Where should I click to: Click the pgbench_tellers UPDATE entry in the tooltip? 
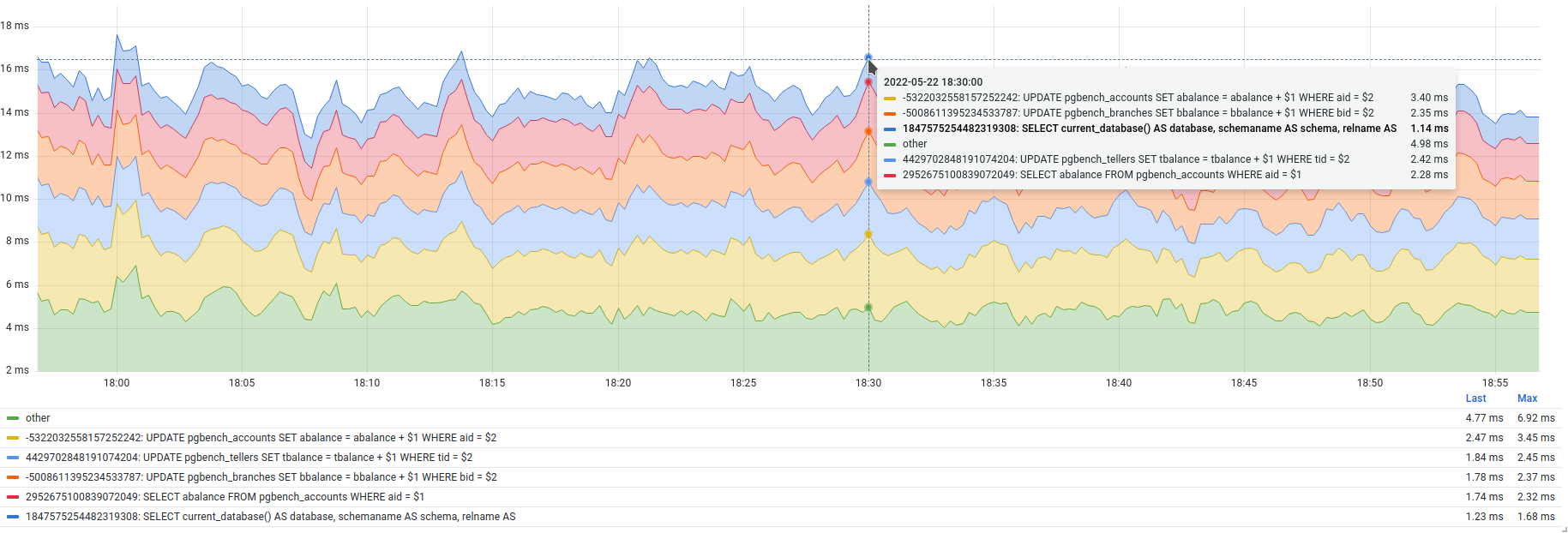click(1126, 159)
